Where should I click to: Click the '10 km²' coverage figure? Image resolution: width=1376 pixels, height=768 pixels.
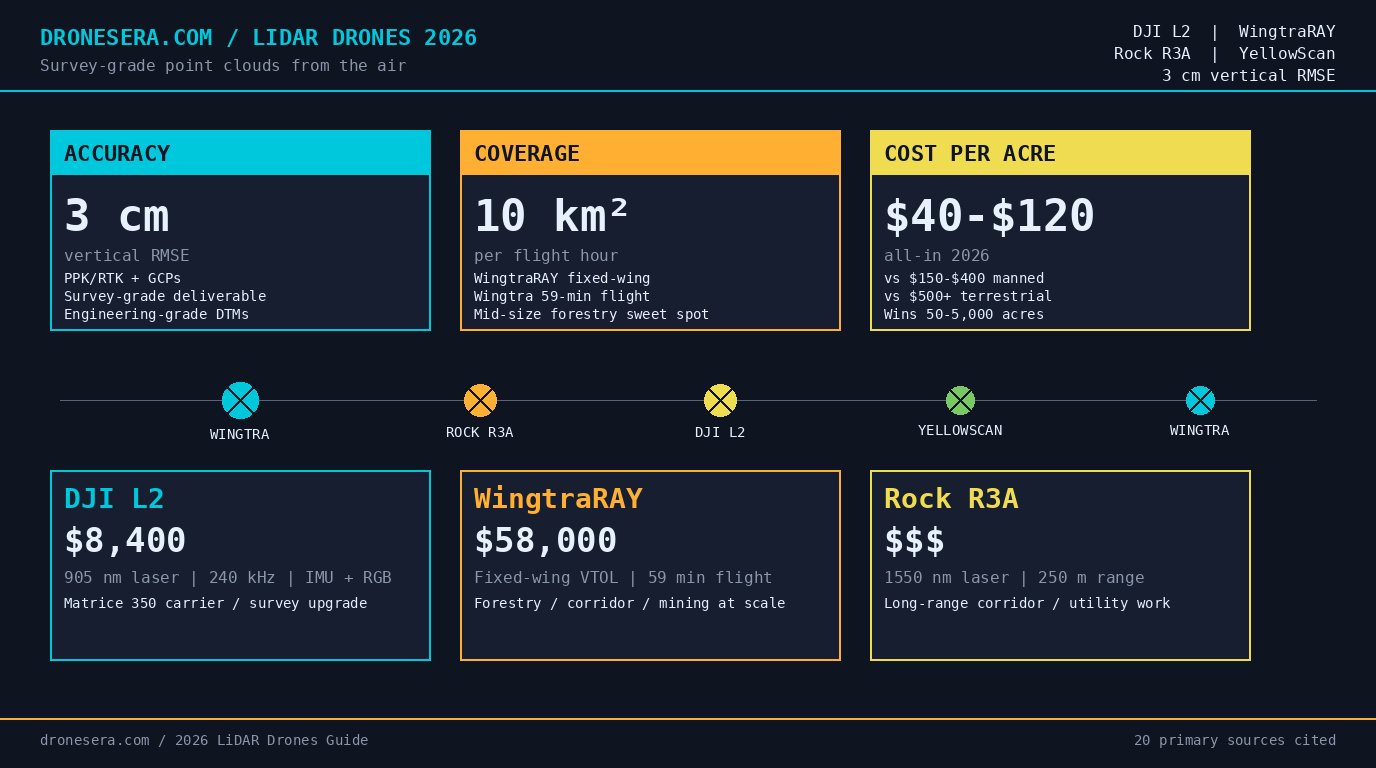click(x=552, y=216)
